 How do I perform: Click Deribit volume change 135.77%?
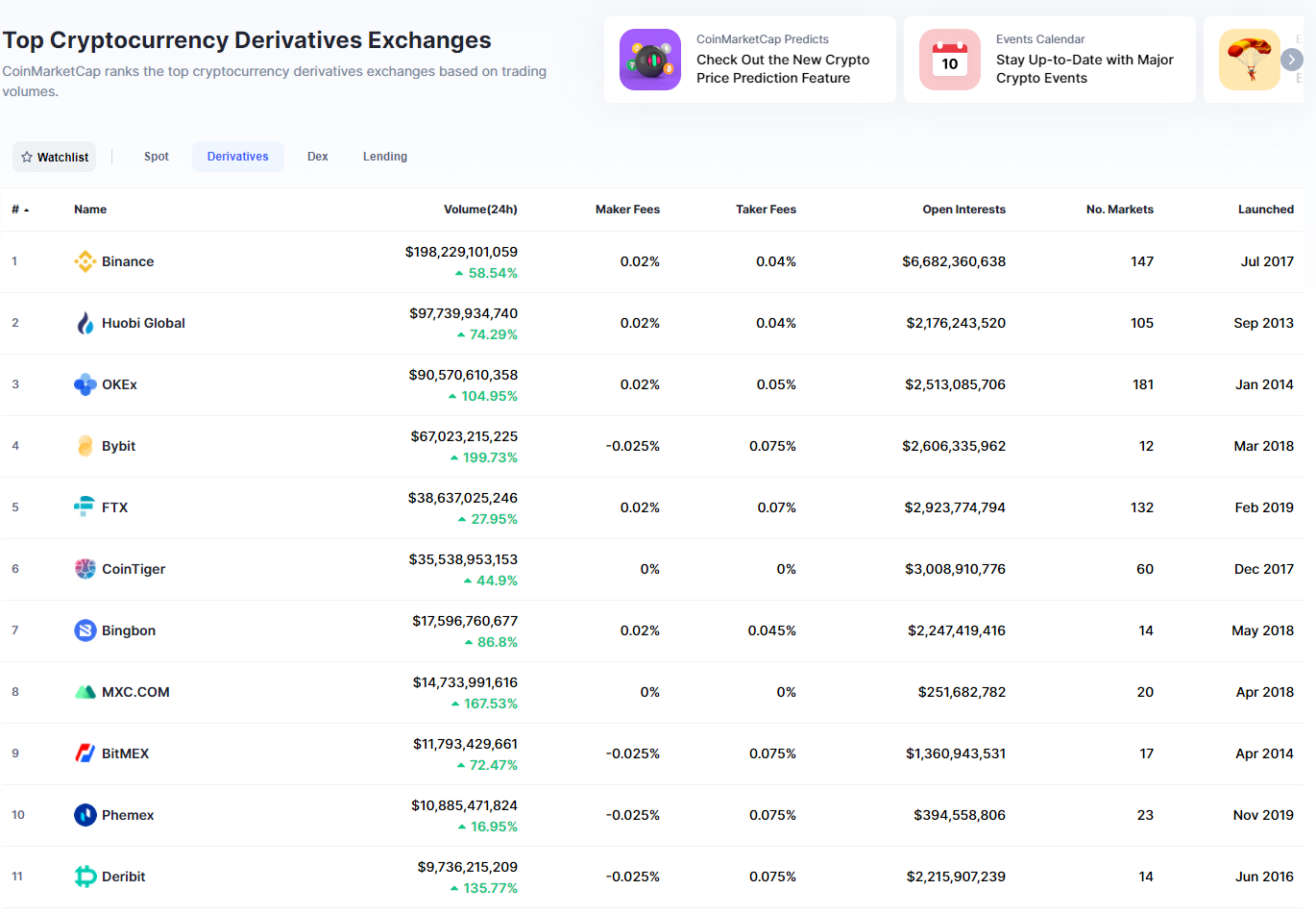(x=484, y=888)
